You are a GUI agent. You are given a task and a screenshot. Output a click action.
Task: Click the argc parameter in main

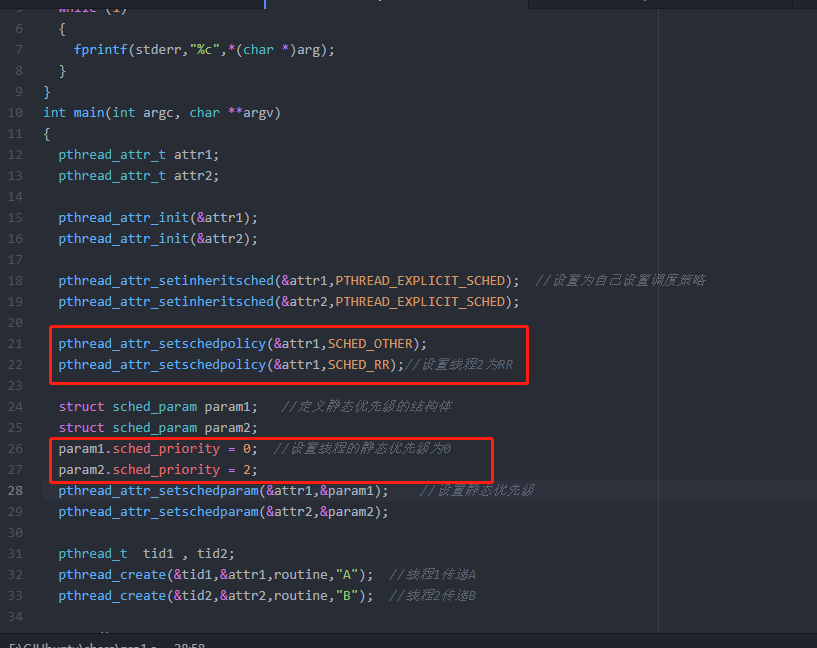[x=158, y=113]
